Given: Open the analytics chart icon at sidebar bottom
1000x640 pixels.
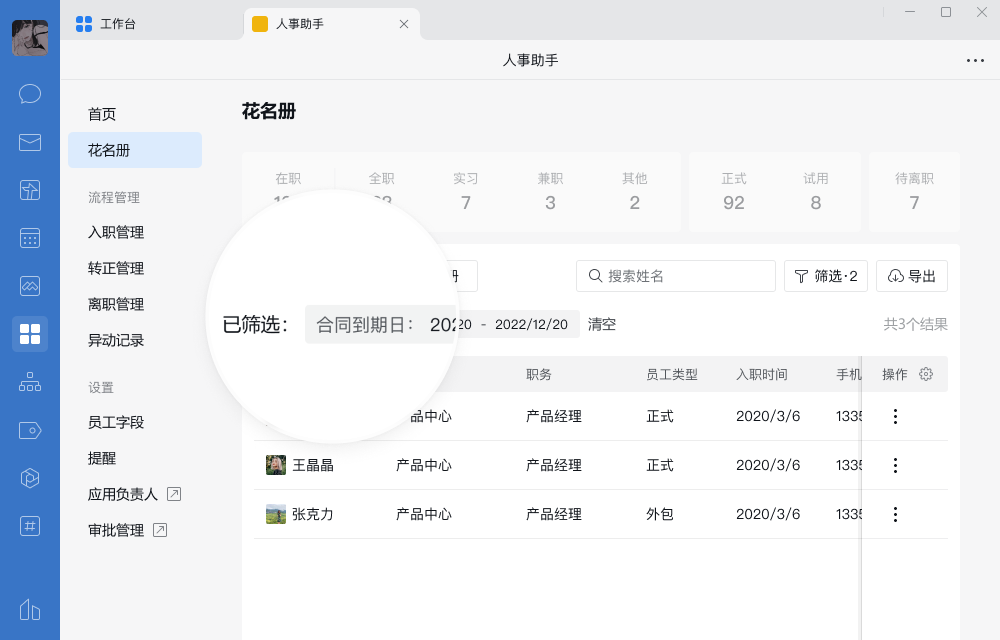Looking at the screenshot, I should click(x=30, y=610).
